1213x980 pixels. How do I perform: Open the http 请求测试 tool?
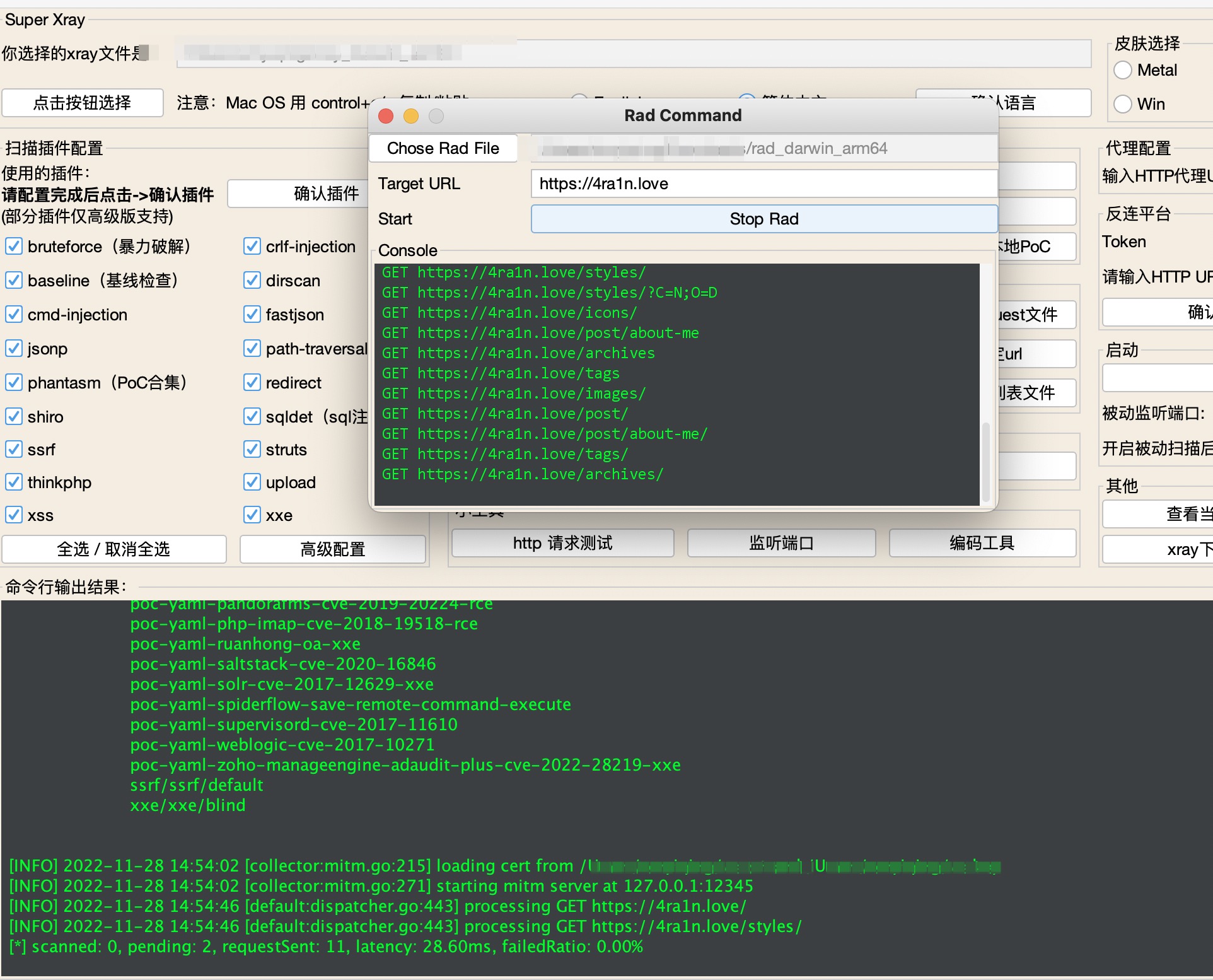coord(562,543)
